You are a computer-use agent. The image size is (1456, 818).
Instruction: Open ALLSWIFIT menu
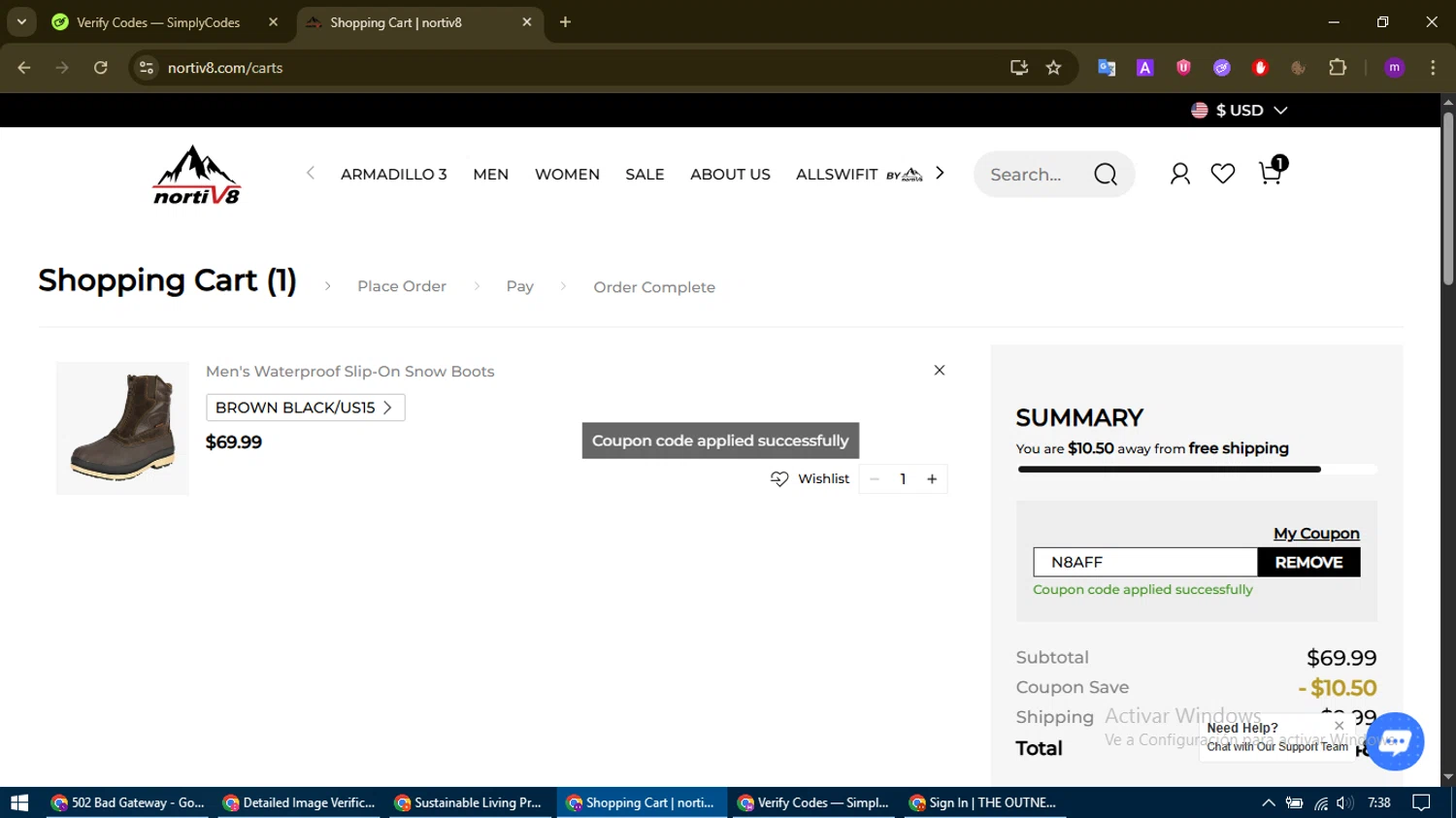tap(858, 175)
